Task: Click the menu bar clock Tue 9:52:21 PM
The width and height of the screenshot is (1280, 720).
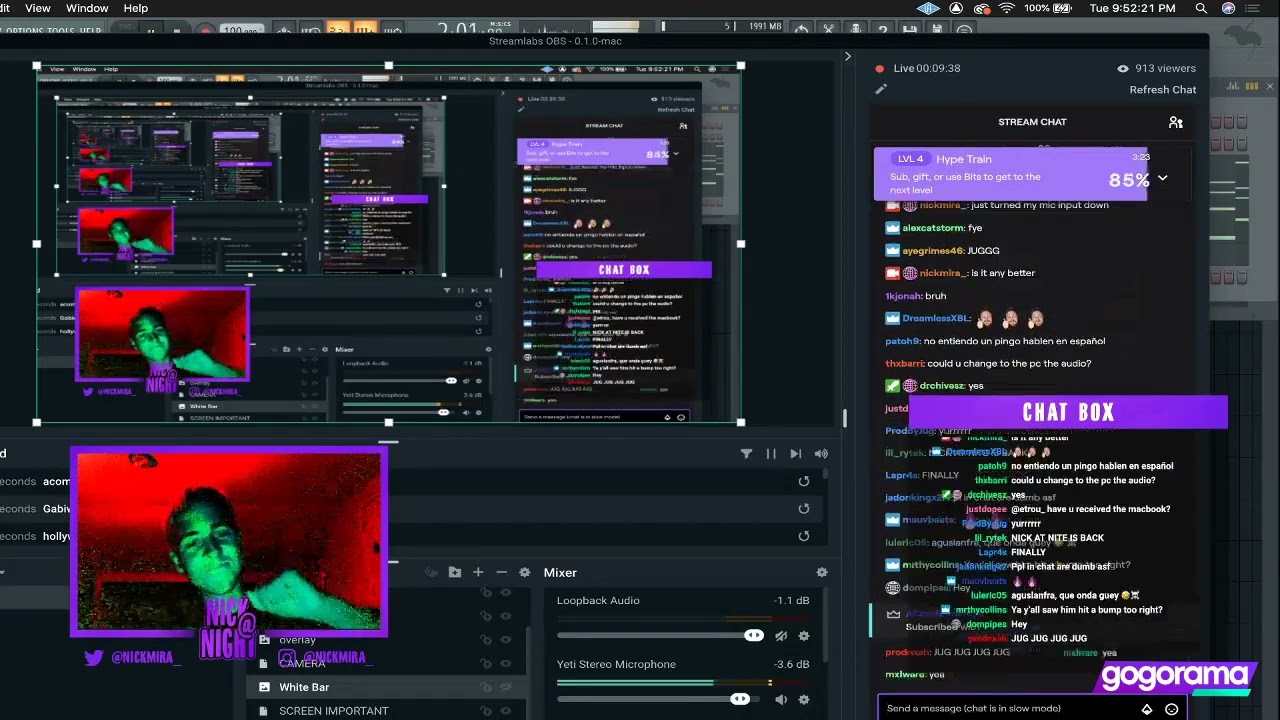Action: click(x=1132, y=8)
